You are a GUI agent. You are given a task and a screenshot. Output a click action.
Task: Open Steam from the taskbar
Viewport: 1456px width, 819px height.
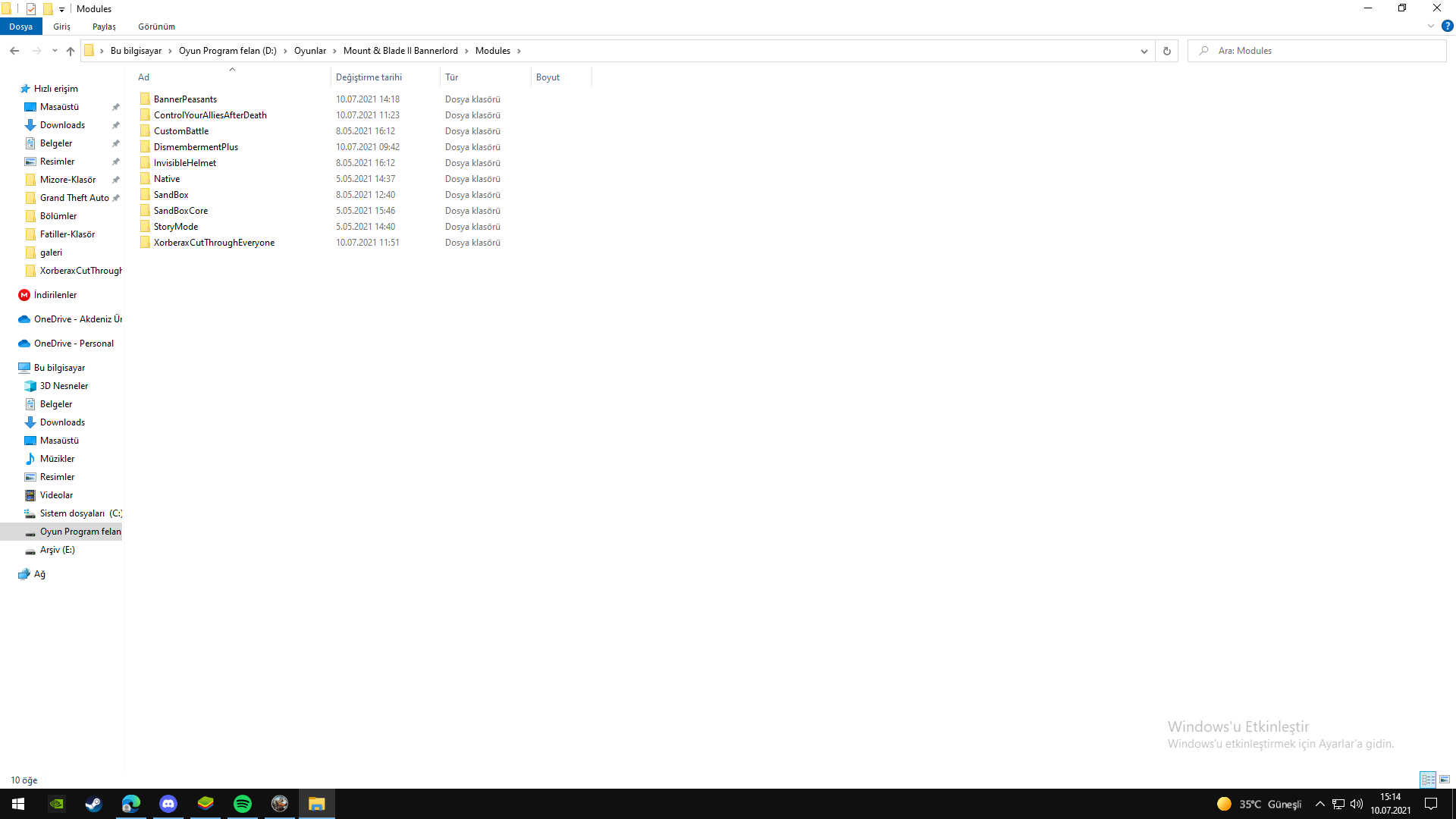coord(93,804)
